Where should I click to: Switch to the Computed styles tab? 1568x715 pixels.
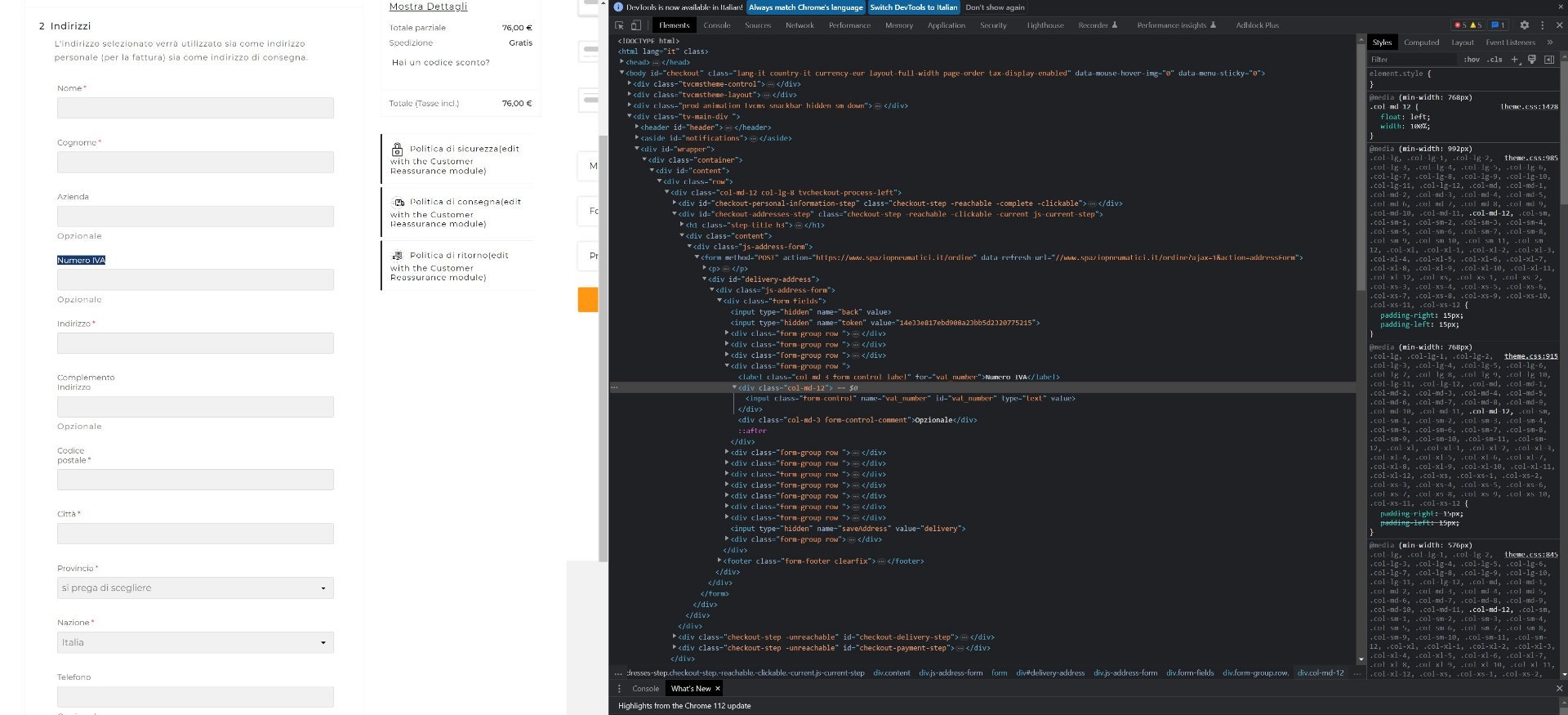[1422, 42]
